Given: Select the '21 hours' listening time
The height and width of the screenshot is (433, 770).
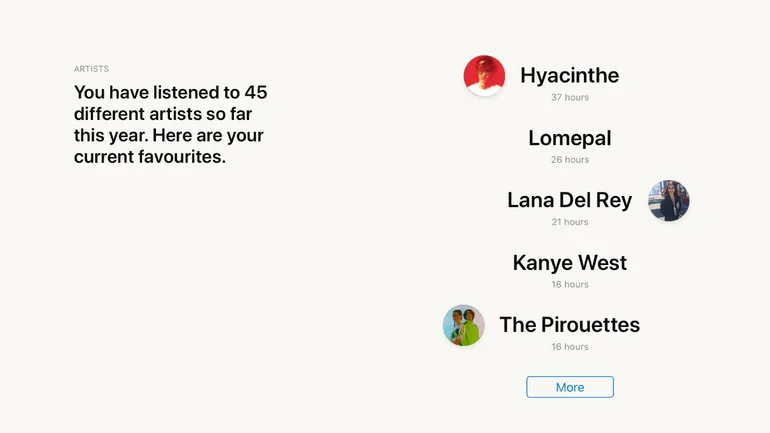Looking at the screenshot, I should point(570,222).
